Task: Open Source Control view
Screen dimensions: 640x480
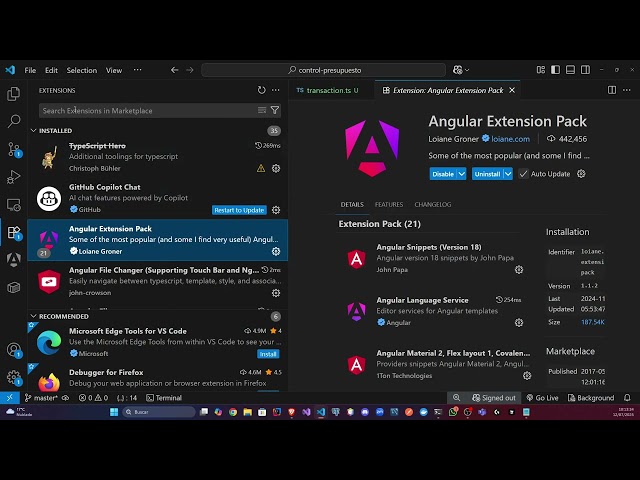Action: click(13, 149)
